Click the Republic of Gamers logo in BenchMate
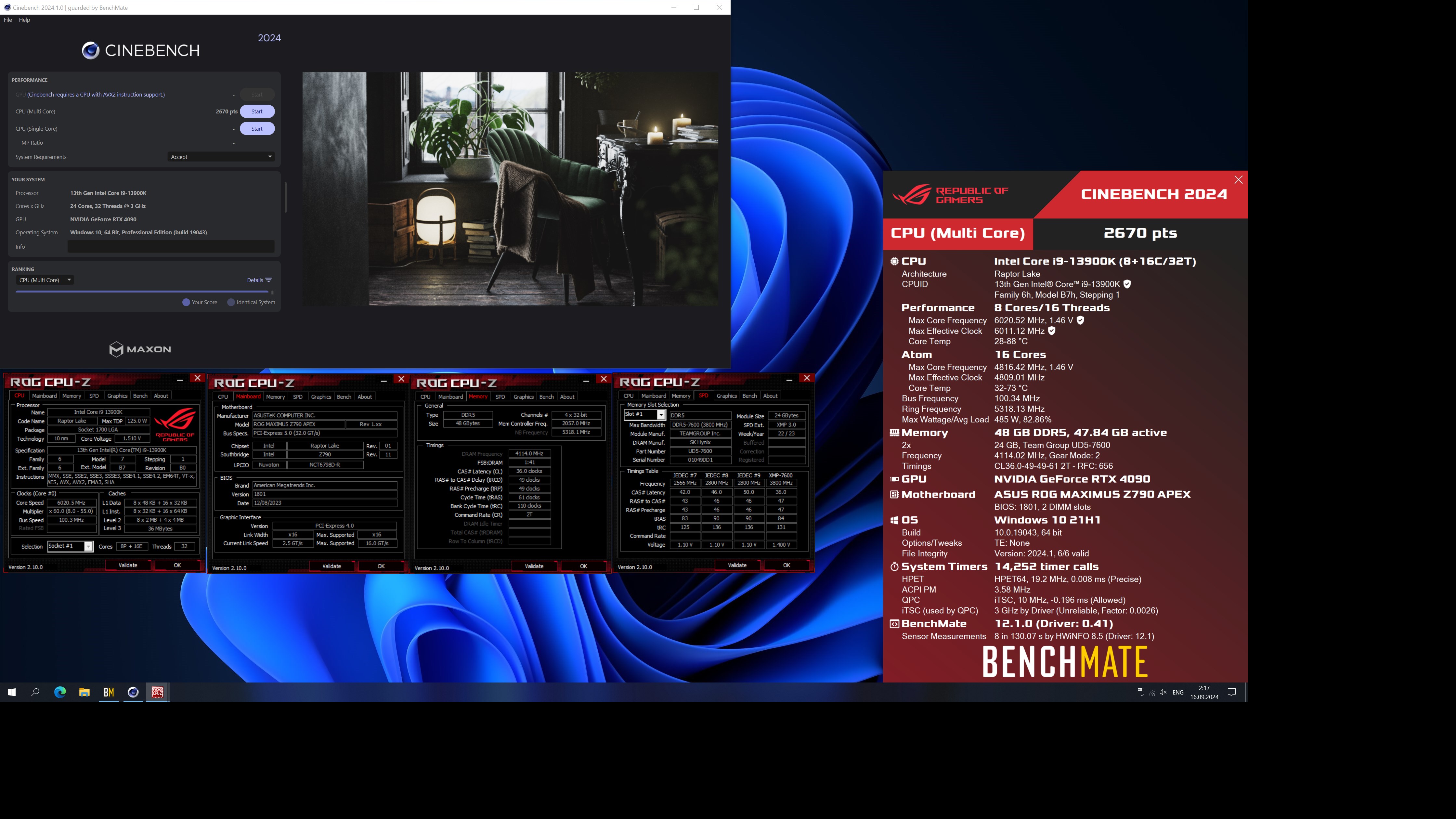Viewport: 1456px width, 819px height. 951,195
